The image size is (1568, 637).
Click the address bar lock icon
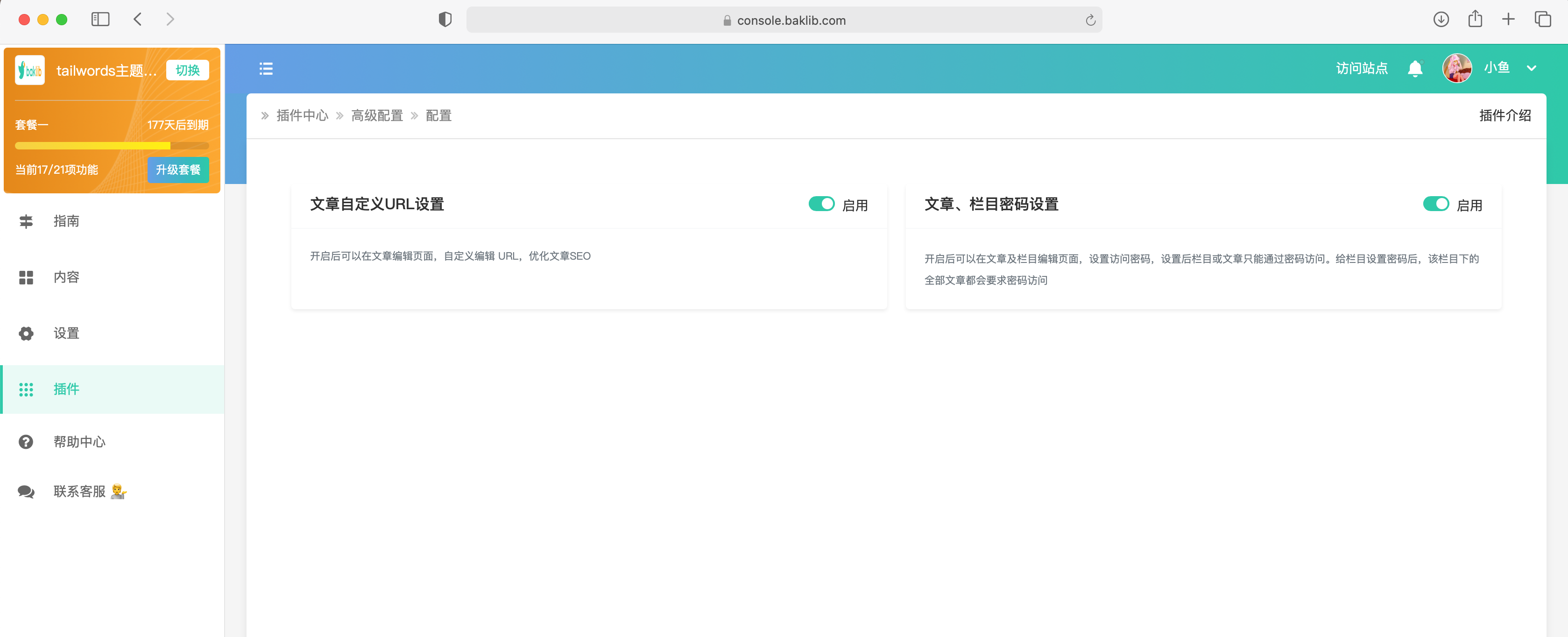click(x=727, y=21)
